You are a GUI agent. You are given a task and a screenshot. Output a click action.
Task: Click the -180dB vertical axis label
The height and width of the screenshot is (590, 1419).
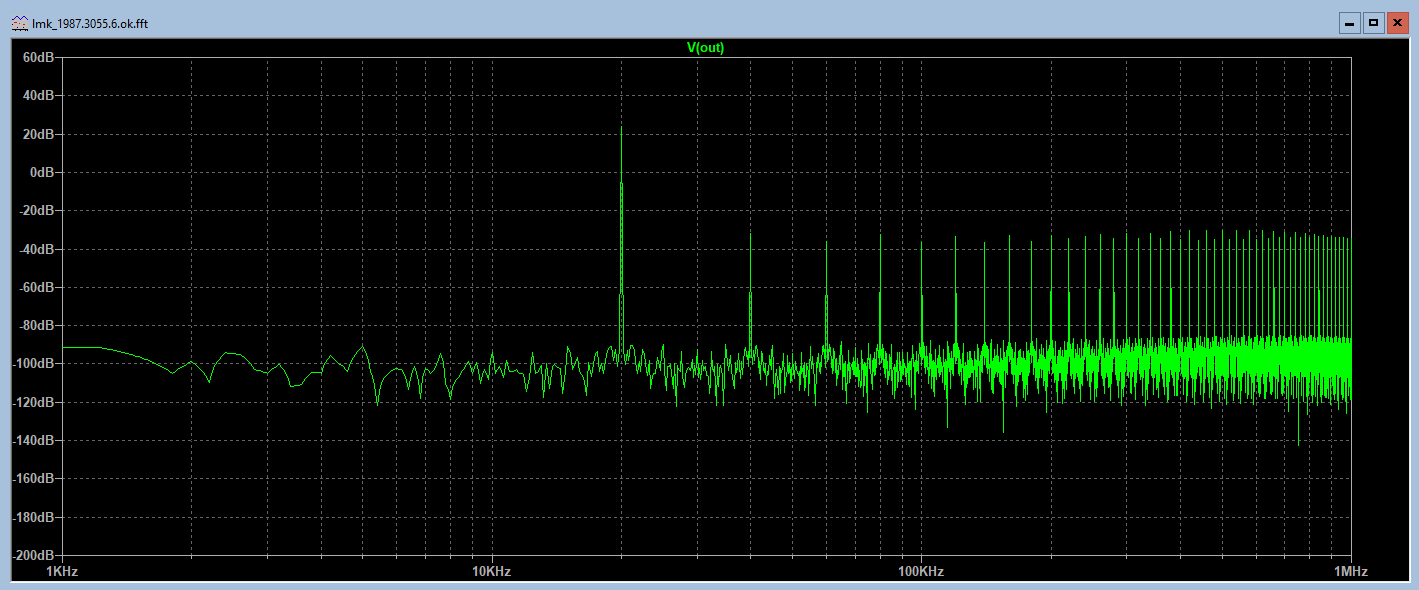(x=34, y=517)
